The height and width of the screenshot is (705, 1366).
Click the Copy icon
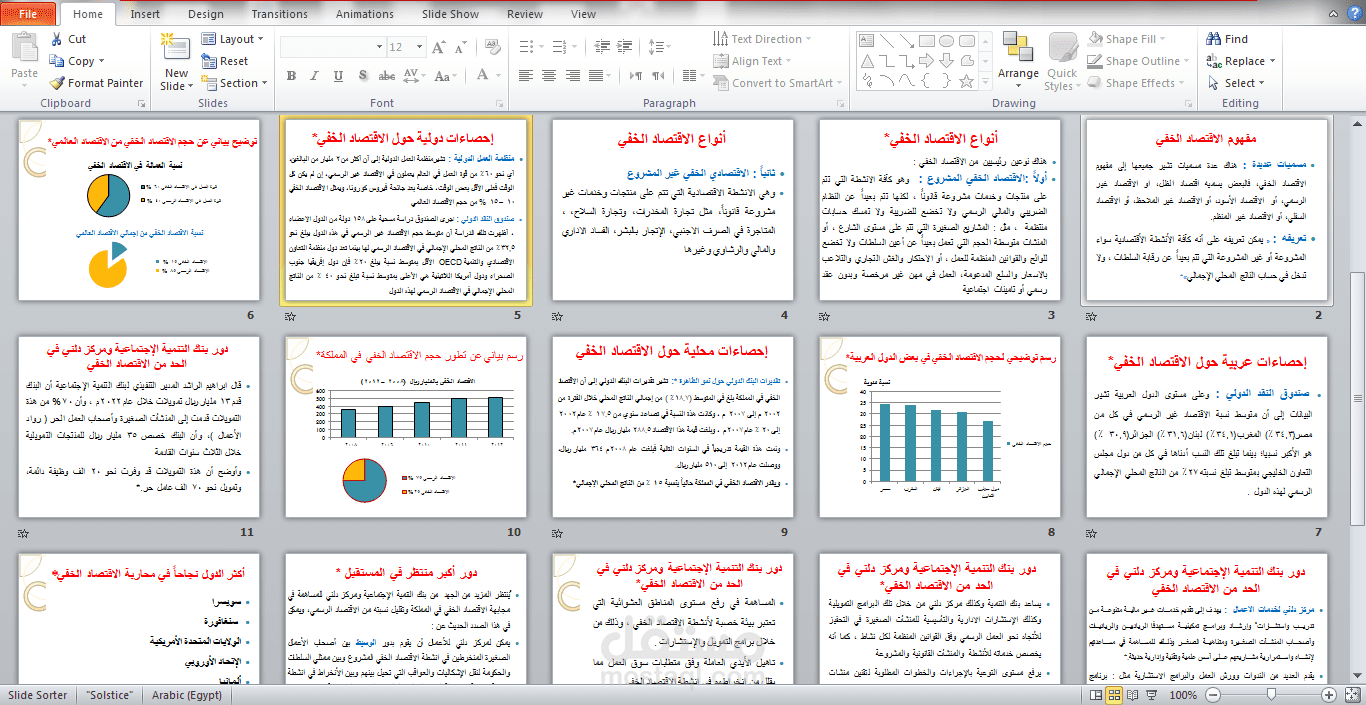click(57, 61)
